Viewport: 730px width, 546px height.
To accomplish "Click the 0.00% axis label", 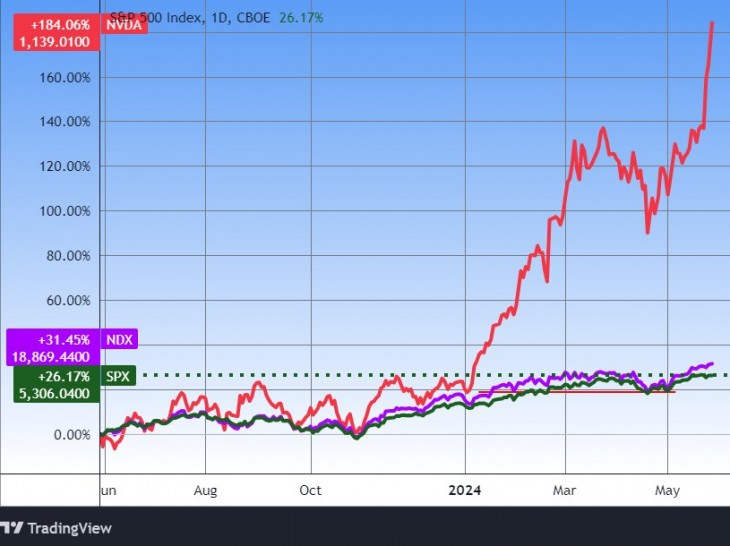I will 72,435.
